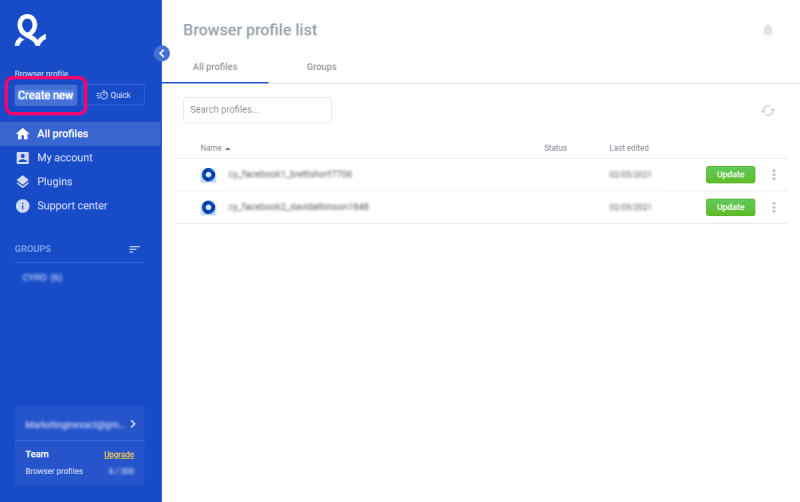
Task: Go to Support center
Action: [71, 206]
